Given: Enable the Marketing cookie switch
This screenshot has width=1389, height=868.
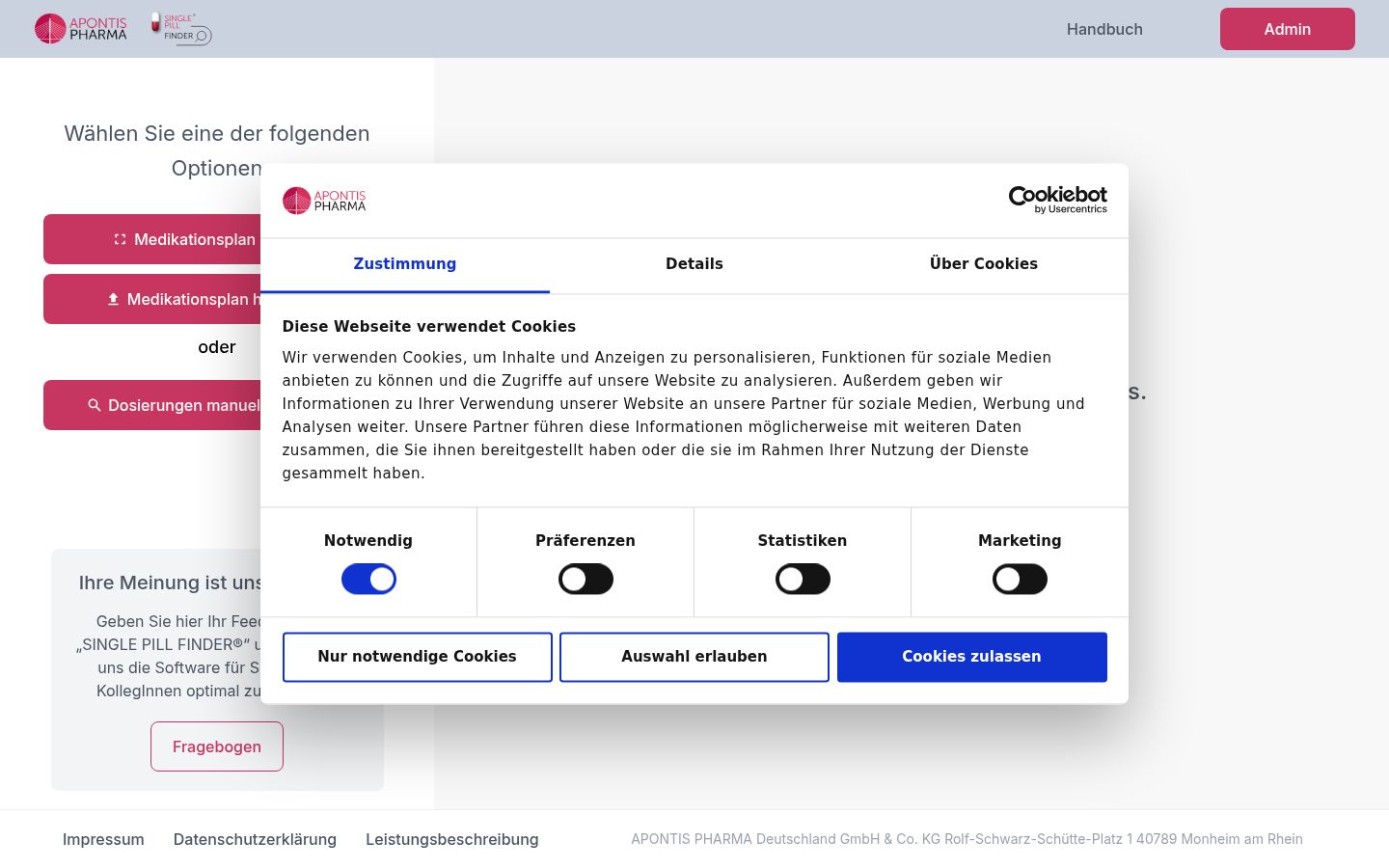Looking at the screenshot, I should [1020, 580].
